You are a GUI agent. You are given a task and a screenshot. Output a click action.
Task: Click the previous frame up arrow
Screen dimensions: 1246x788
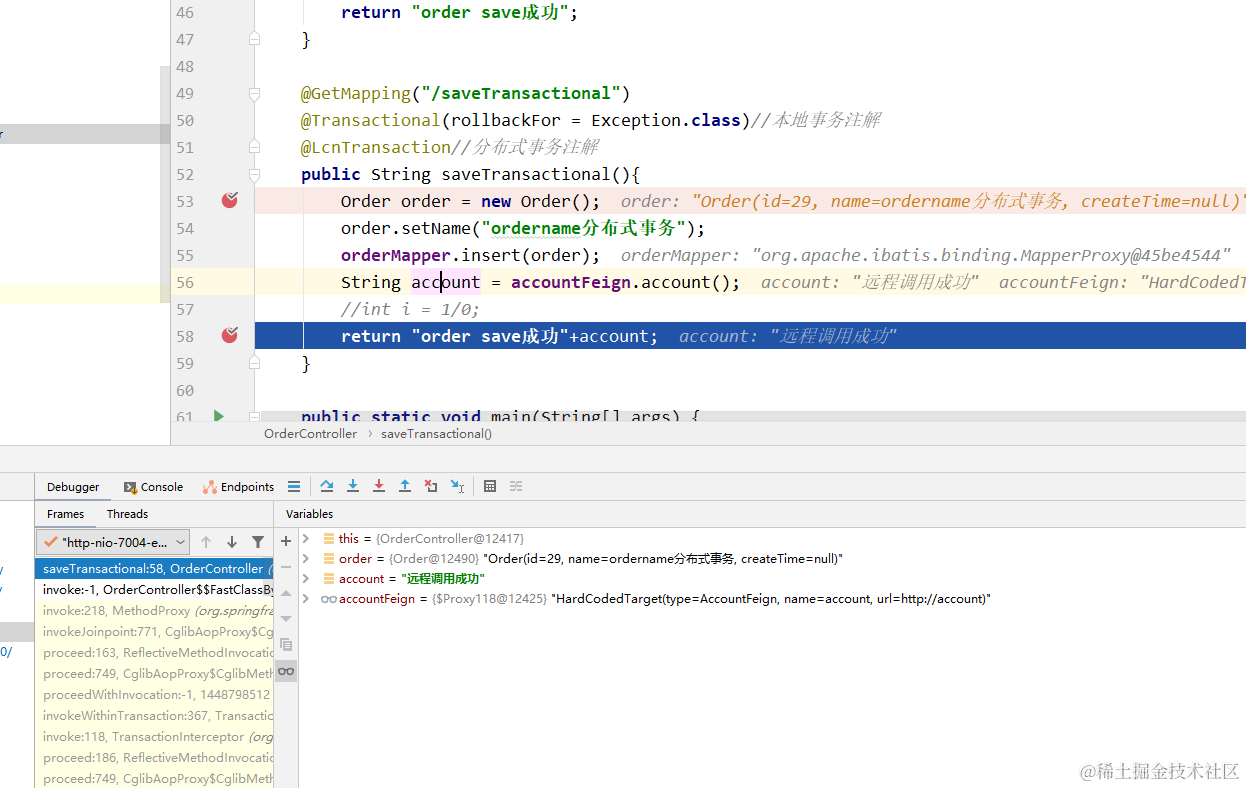206,542
